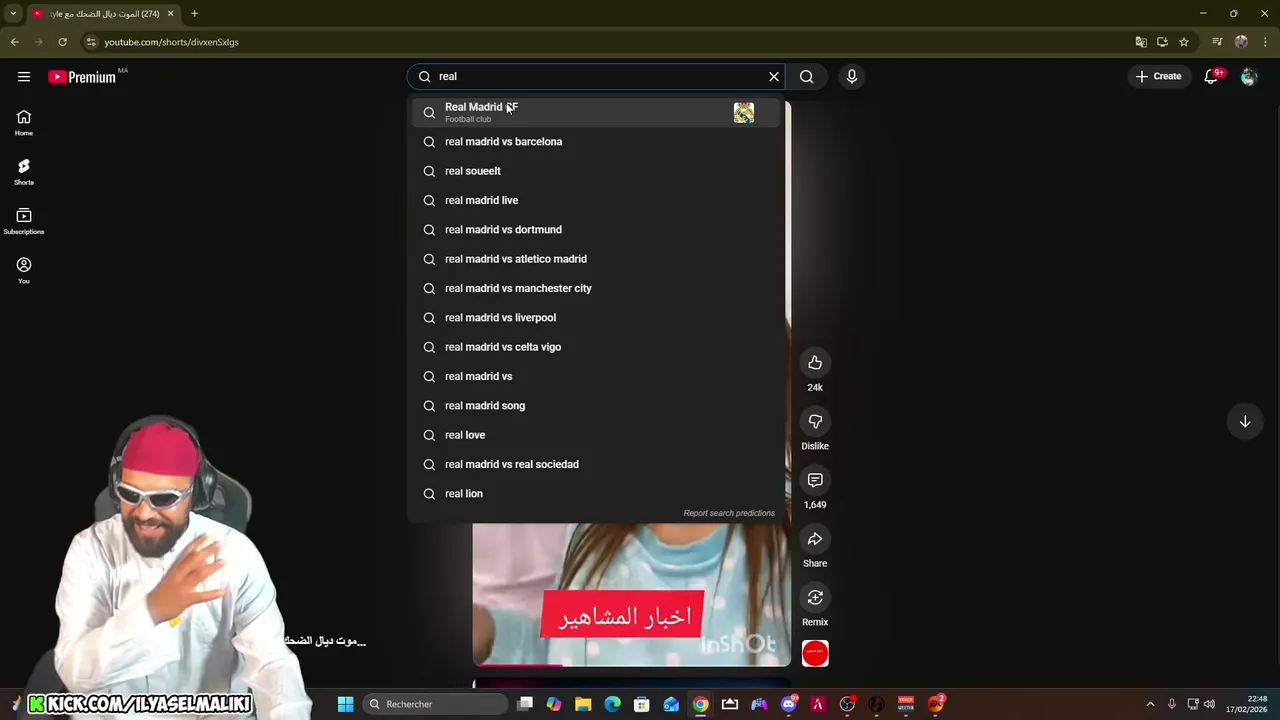Open Chrome media controls icon
Screen dimensions: 1280x720
point(1217,42)
